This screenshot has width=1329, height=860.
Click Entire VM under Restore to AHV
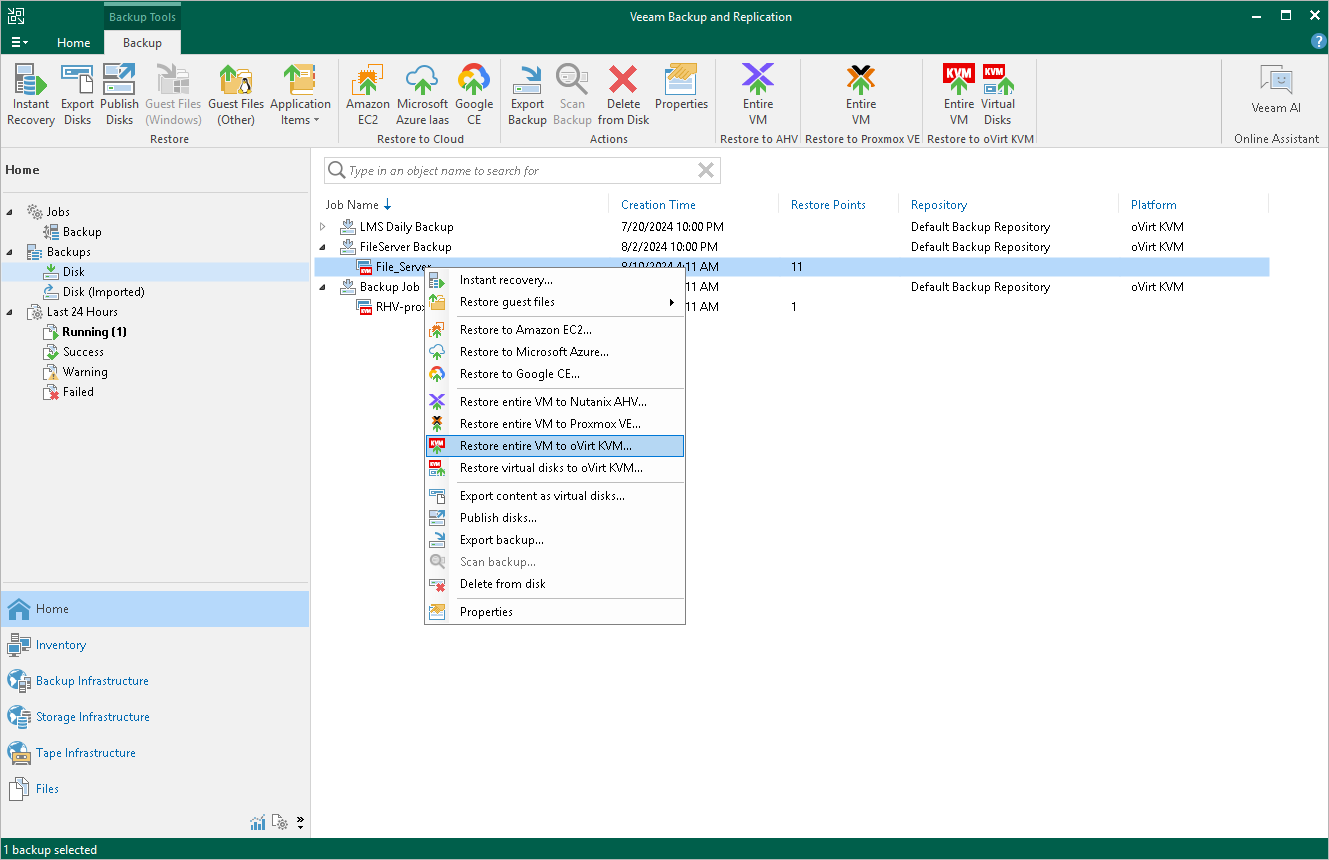758,95
